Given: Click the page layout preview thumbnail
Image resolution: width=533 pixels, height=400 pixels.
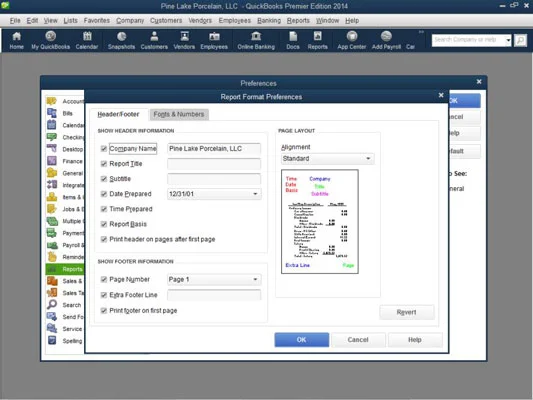Looking at the screenshot, I should coord(320,221).
